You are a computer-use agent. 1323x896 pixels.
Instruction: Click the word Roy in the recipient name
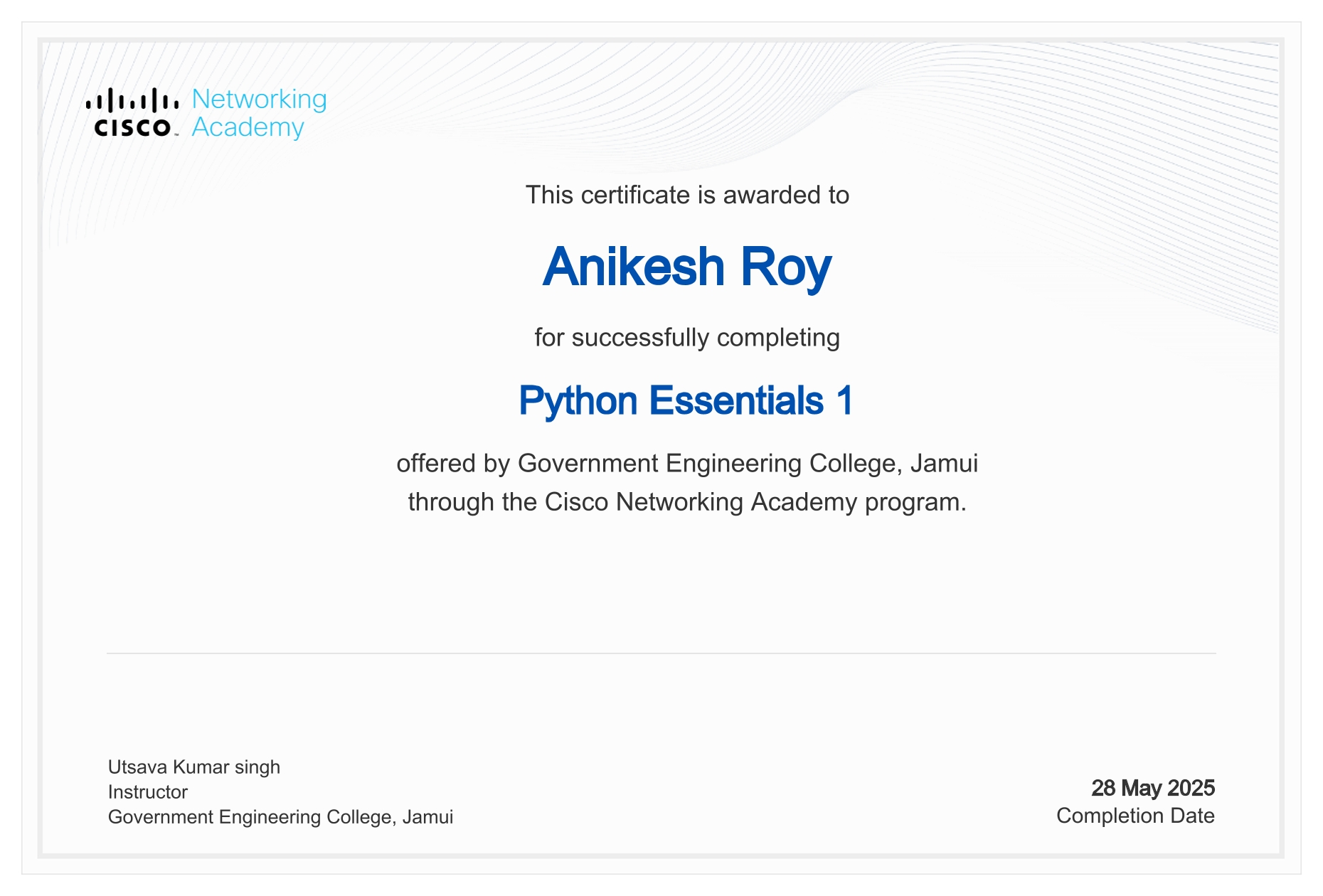(x=785, y=267)
